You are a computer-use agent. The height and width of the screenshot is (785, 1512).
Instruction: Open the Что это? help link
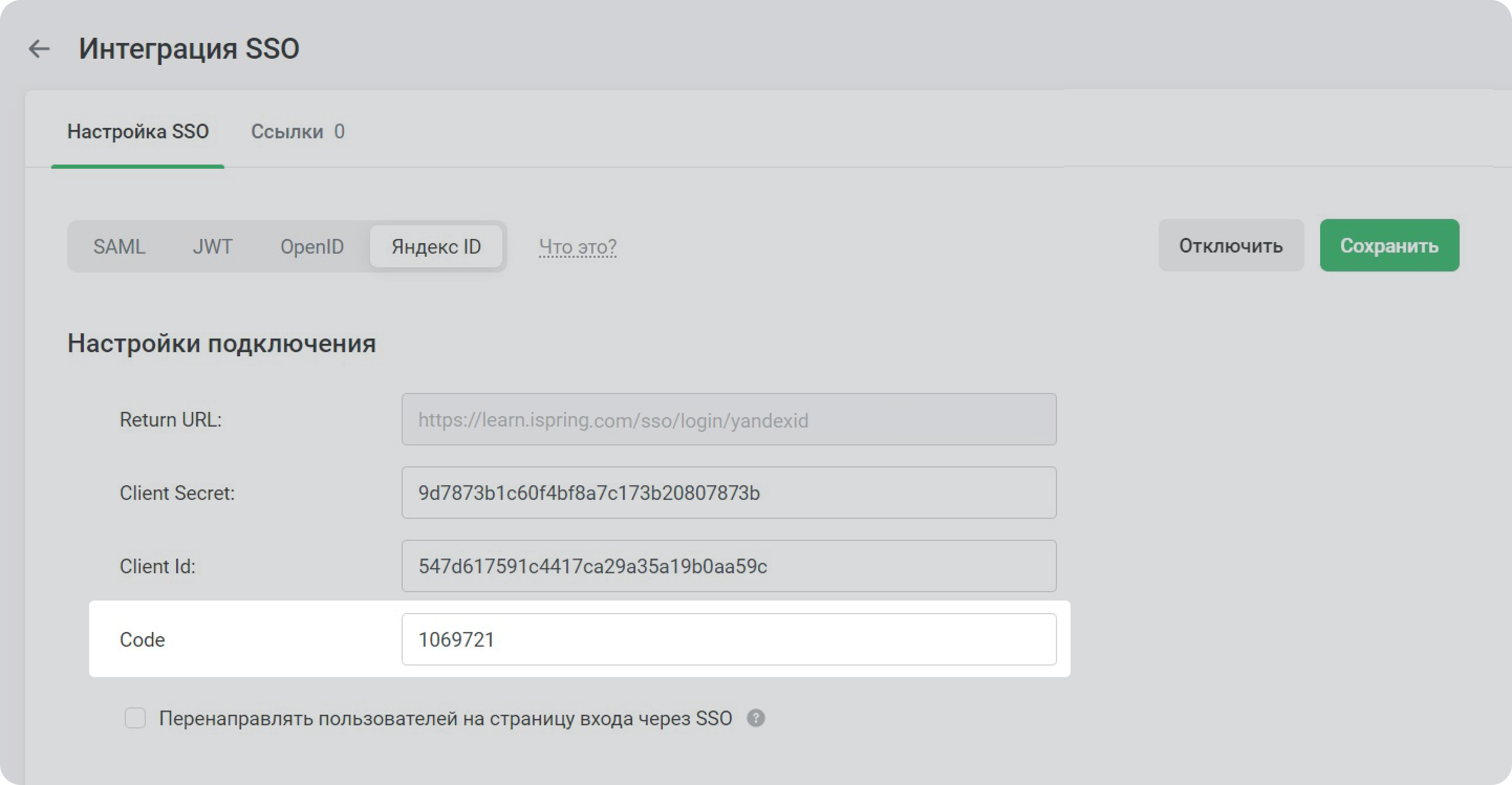[578, 247]
